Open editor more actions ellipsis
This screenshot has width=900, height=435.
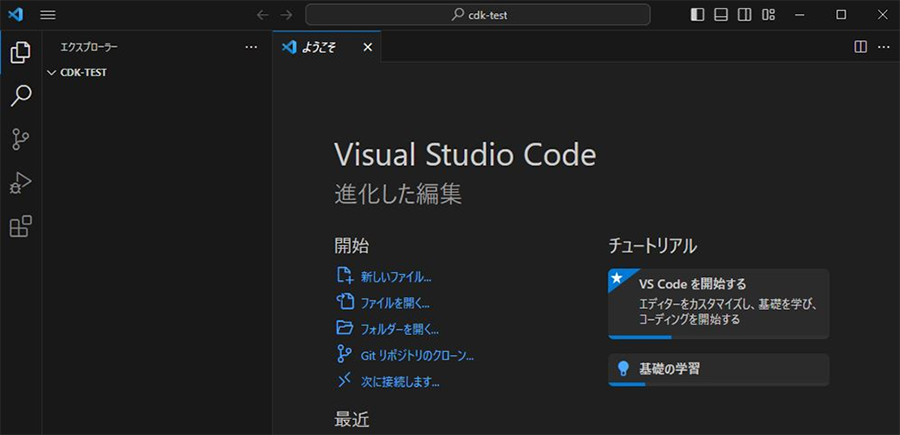point(883,47)
